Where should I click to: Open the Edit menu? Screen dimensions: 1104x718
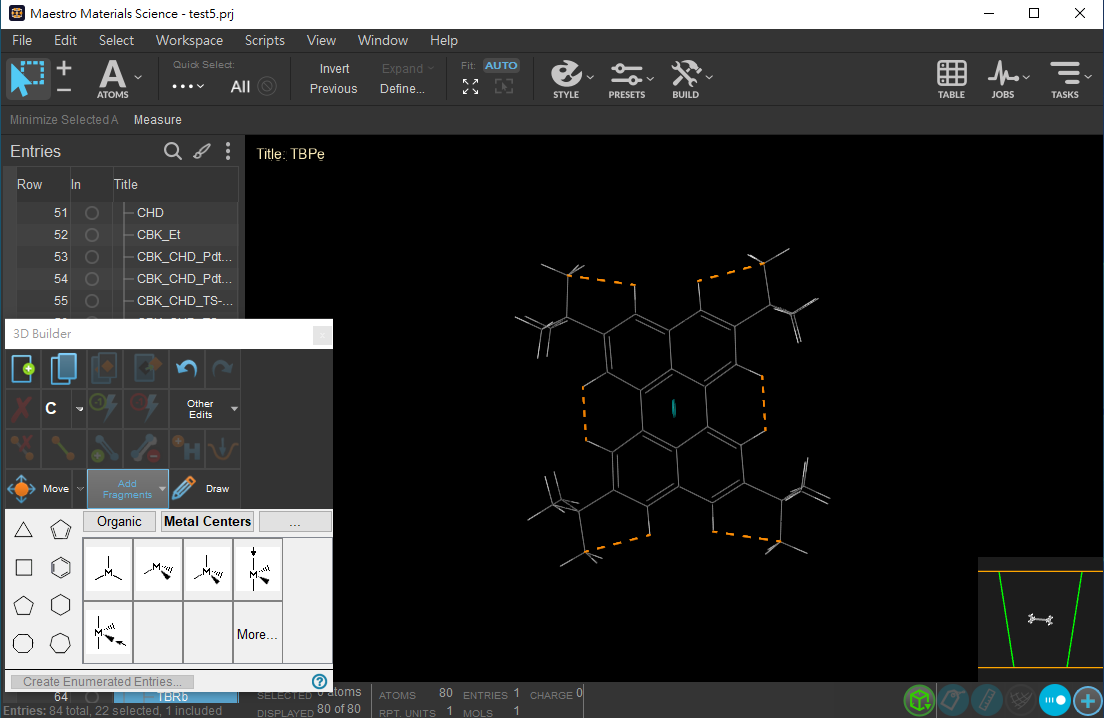pyautogui.click(x=65, y=40)
